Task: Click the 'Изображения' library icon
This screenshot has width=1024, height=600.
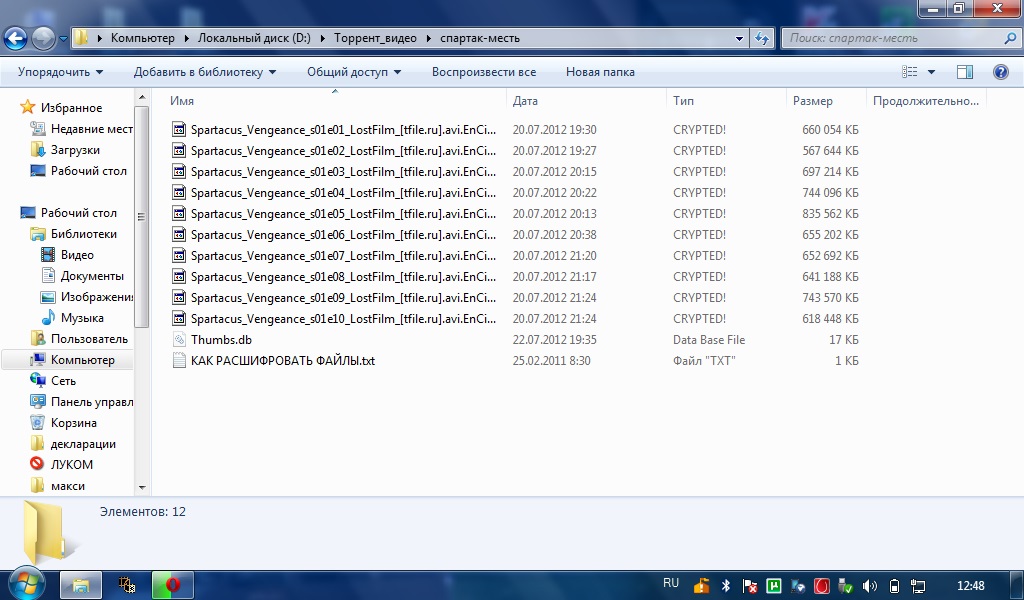Action: (48, 297)
